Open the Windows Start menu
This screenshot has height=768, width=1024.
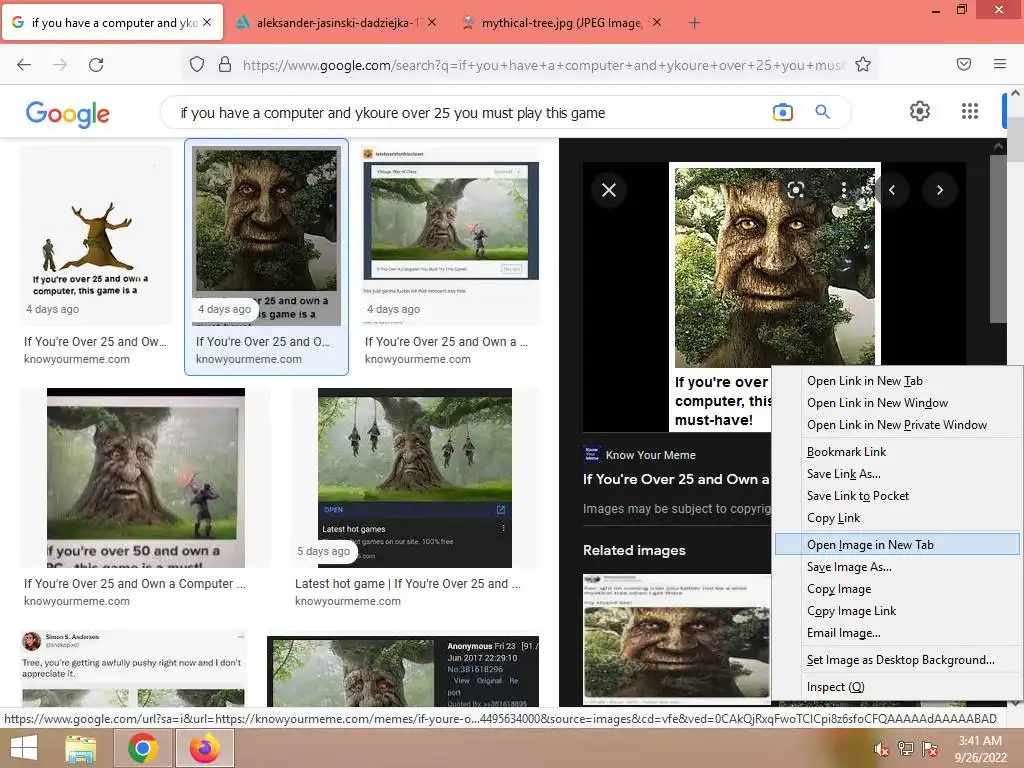24,748
